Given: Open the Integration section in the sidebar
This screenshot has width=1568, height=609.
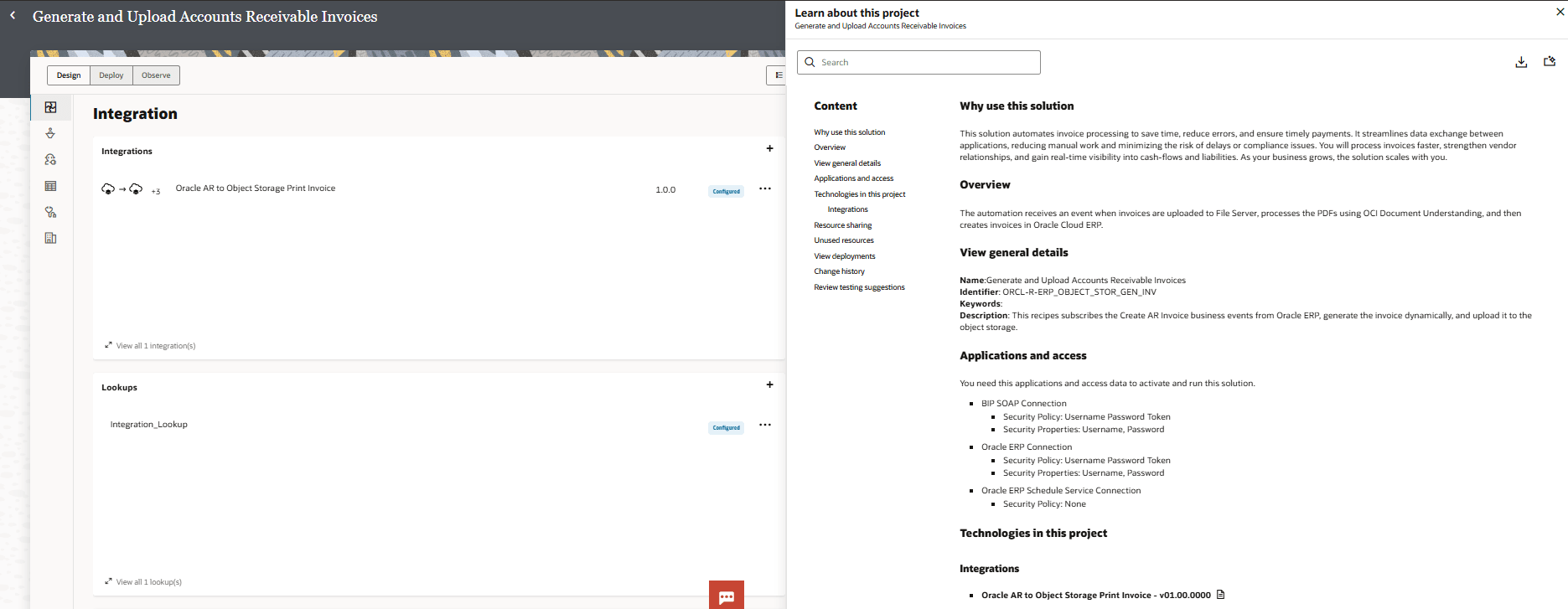Looking at the screenshot, I should coord(50,107).
